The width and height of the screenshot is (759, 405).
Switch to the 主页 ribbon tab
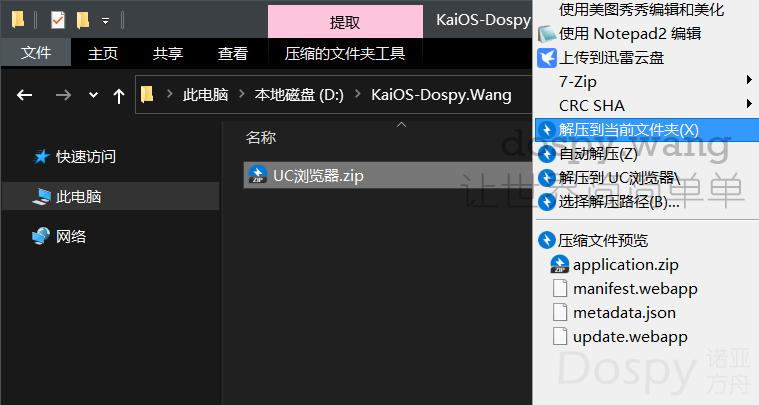[103, 53]
